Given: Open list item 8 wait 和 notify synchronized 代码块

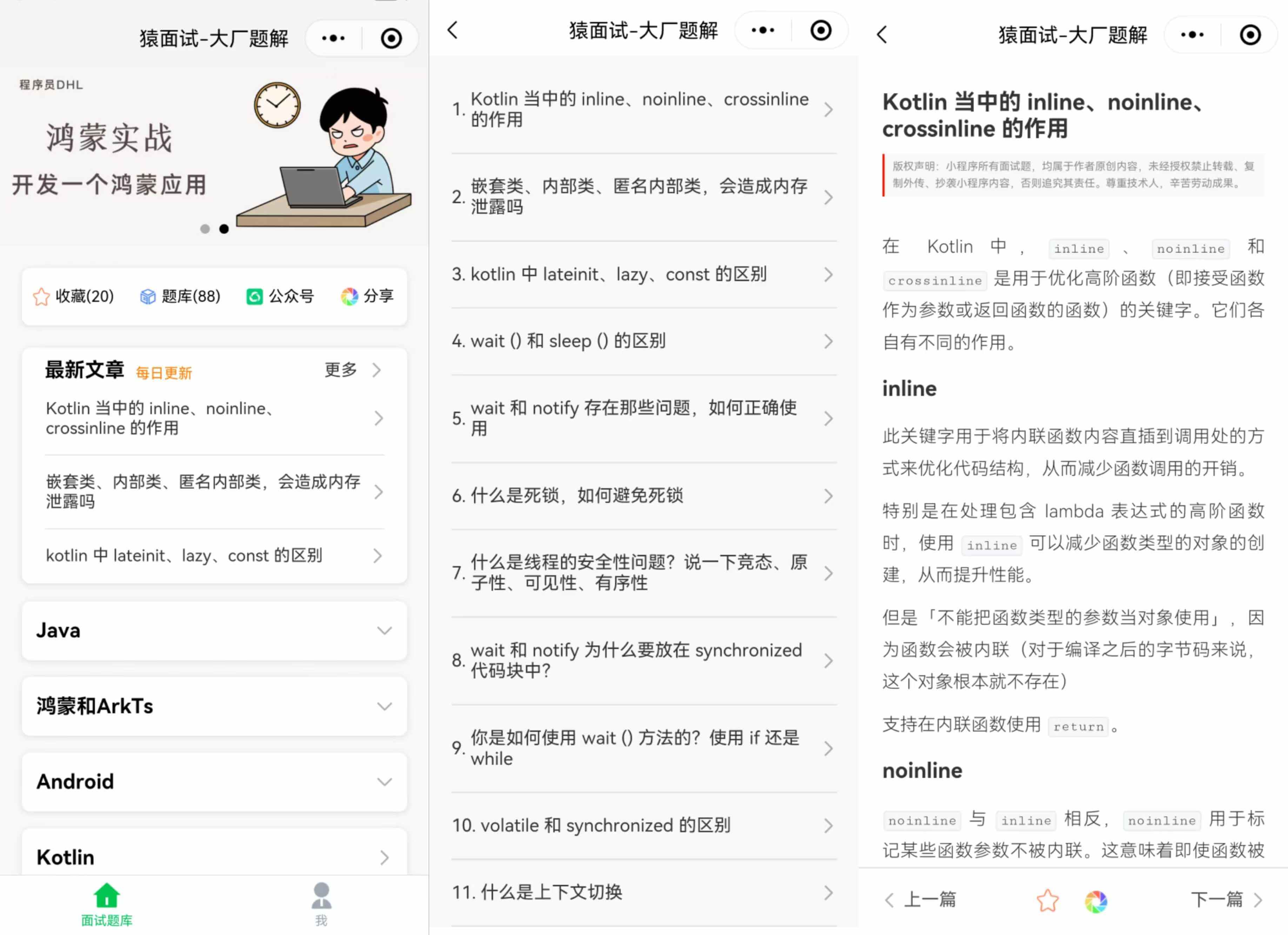Looking at the screenshot, I should [x=643, y=661].
